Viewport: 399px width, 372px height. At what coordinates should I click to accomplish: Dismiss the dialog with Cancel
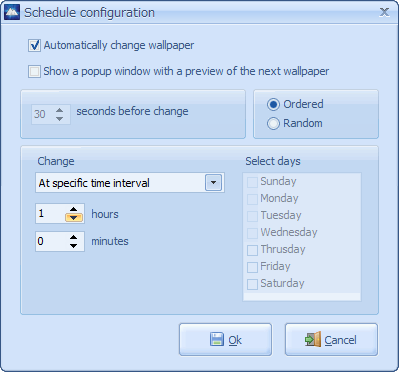click(x=331, y=339)
